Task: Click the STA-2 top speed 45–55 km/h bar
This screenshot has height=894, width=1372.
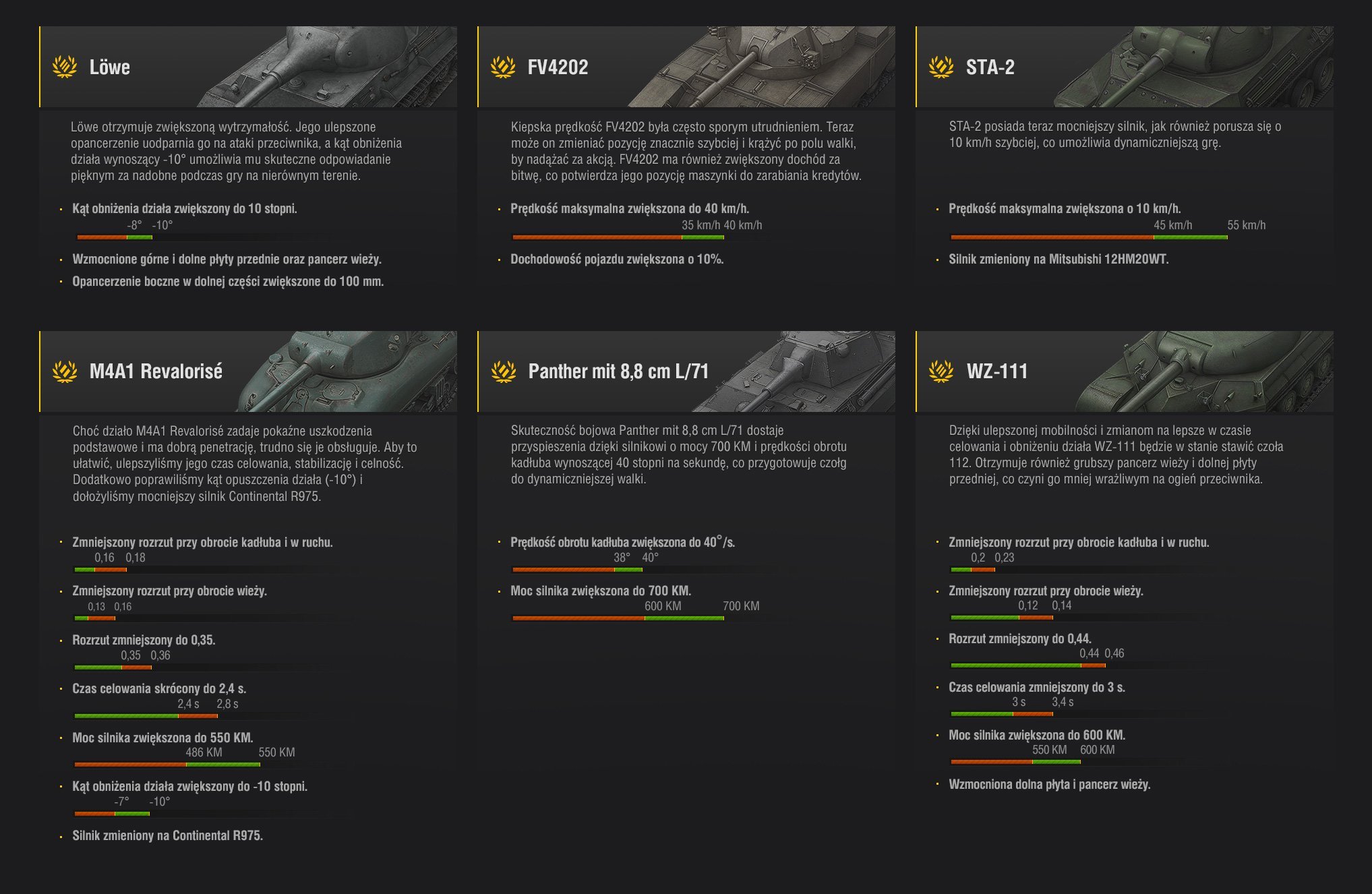Action: coord(1088,237)
